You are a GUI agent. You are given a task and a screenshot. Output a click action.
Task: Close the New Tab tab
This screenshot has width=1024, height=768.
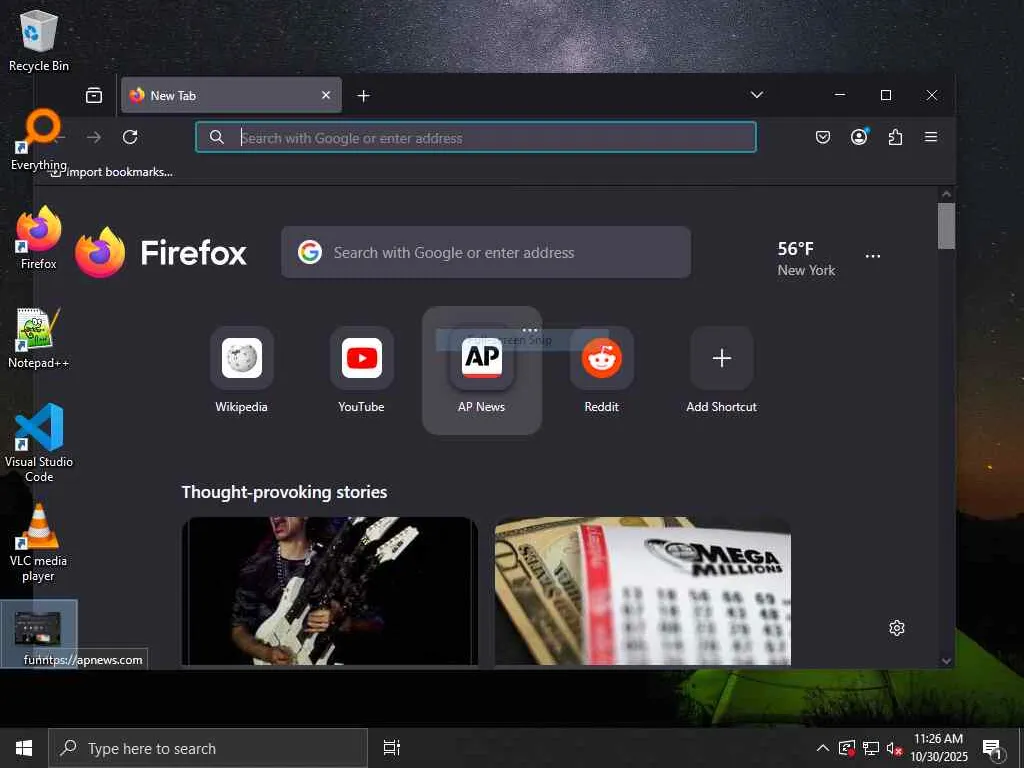pyautogui.click(x=326, y=95)
